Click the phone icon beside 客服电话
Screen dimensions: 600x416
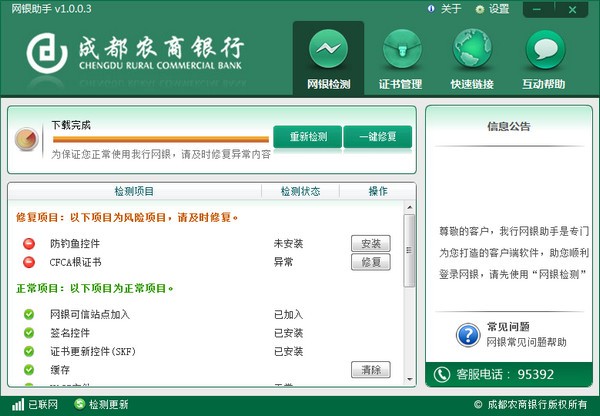pyautogui.click(x=442, y=374)
